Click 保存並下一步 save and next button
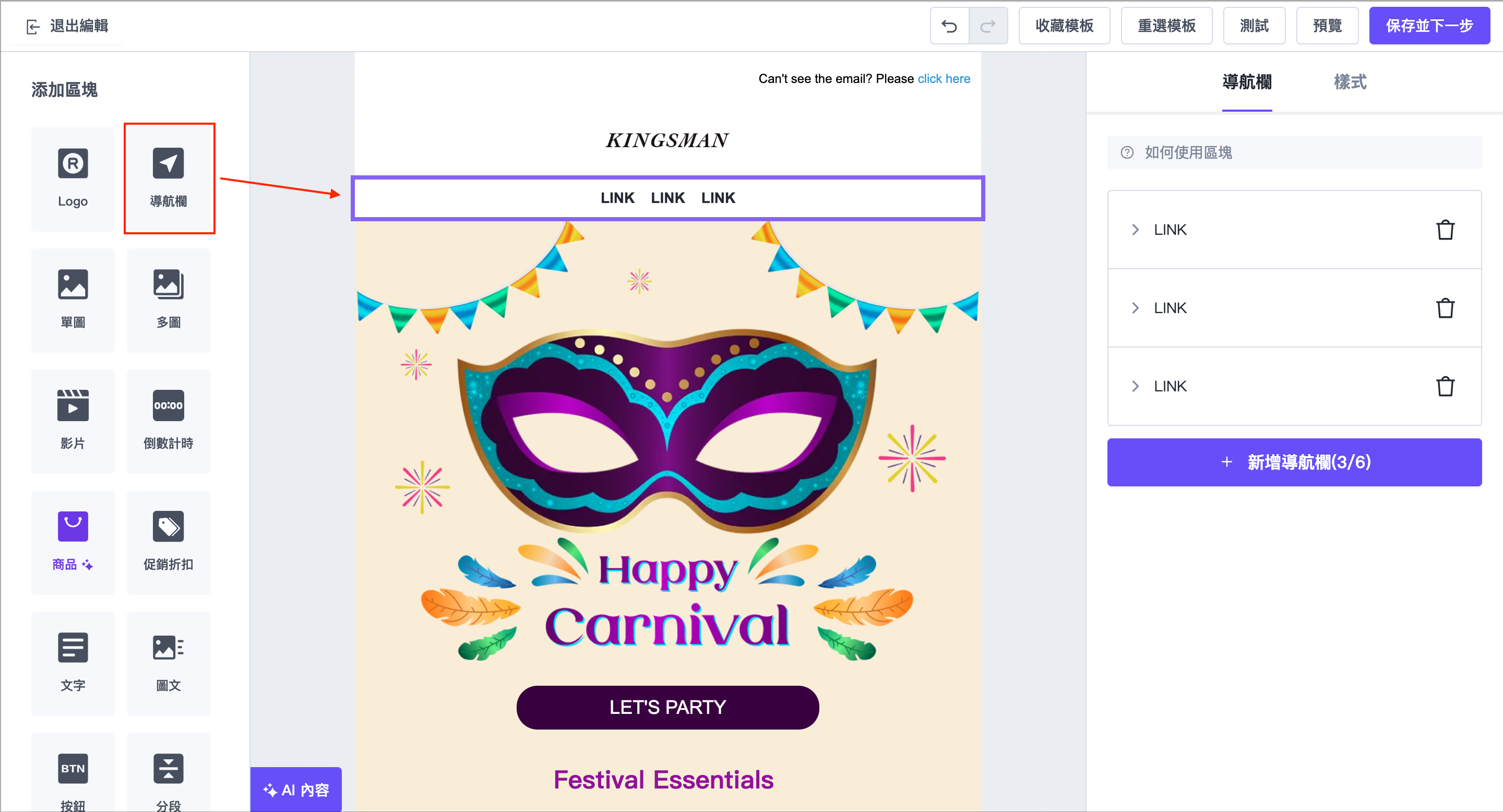 click(x=1429, y=26)
